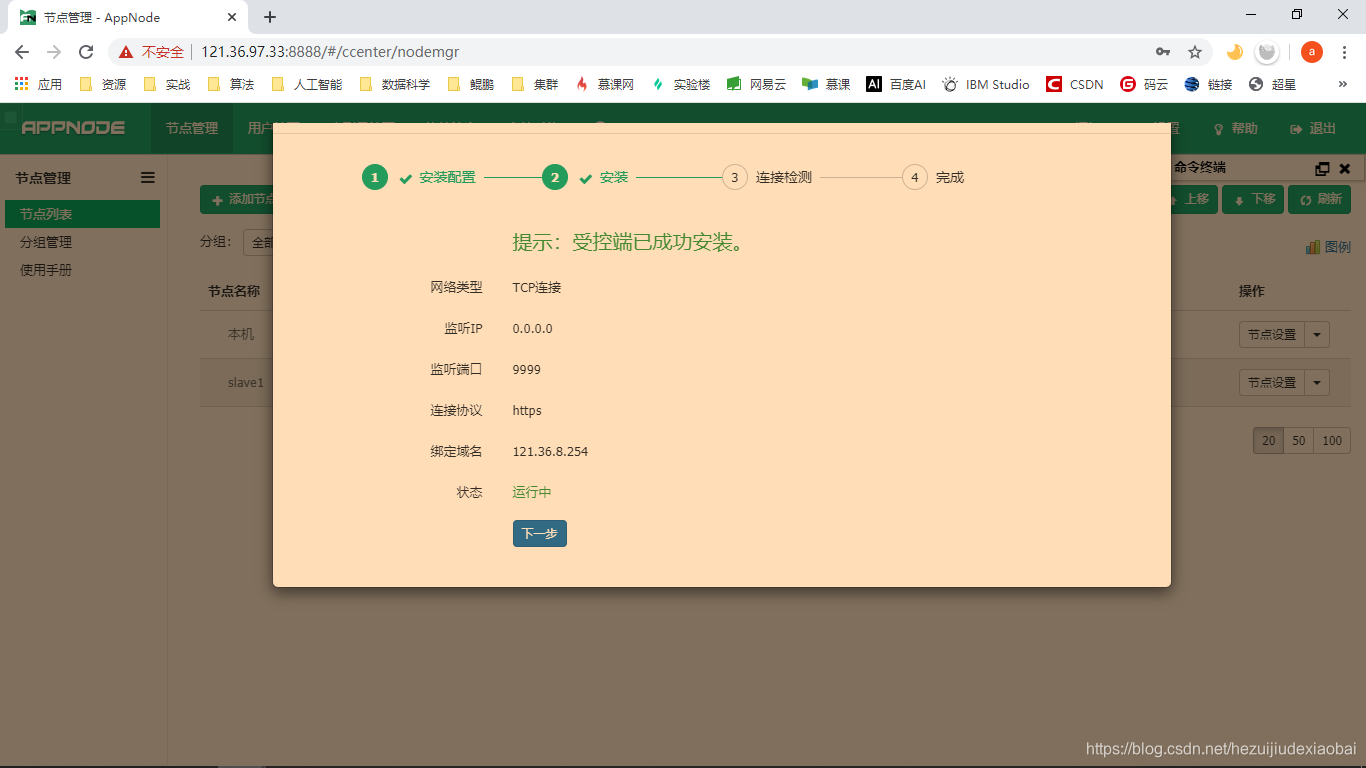Image resolution: width=1366 pixels, height=768 pixels.
Task: Click wizard step 2 安装
Action: click(585, 177)
